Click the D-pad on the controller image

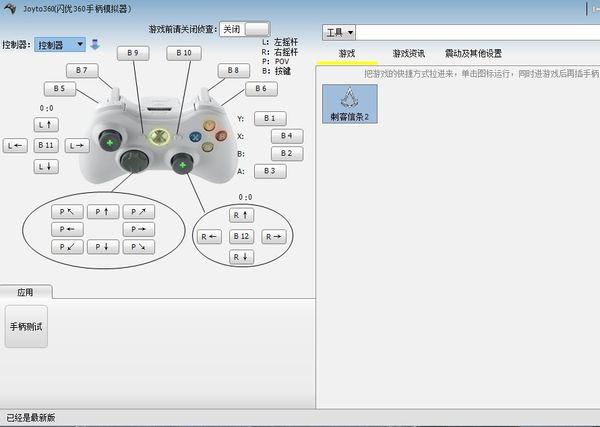tap(134, 161)
